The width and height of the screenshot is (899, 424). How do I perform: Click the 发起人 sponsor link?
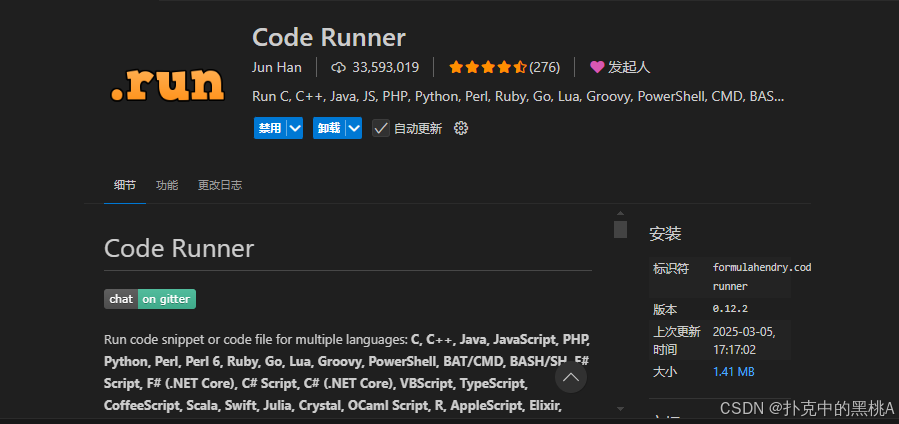coord(629,67)
